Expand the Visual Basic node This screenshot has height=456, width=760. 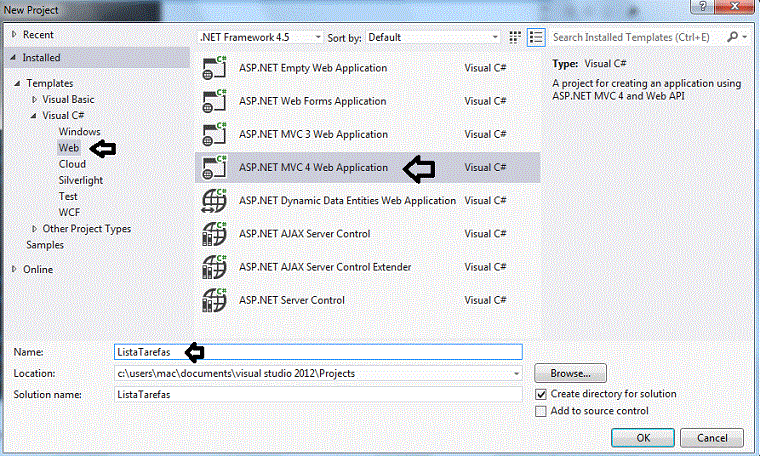(34, 99)
